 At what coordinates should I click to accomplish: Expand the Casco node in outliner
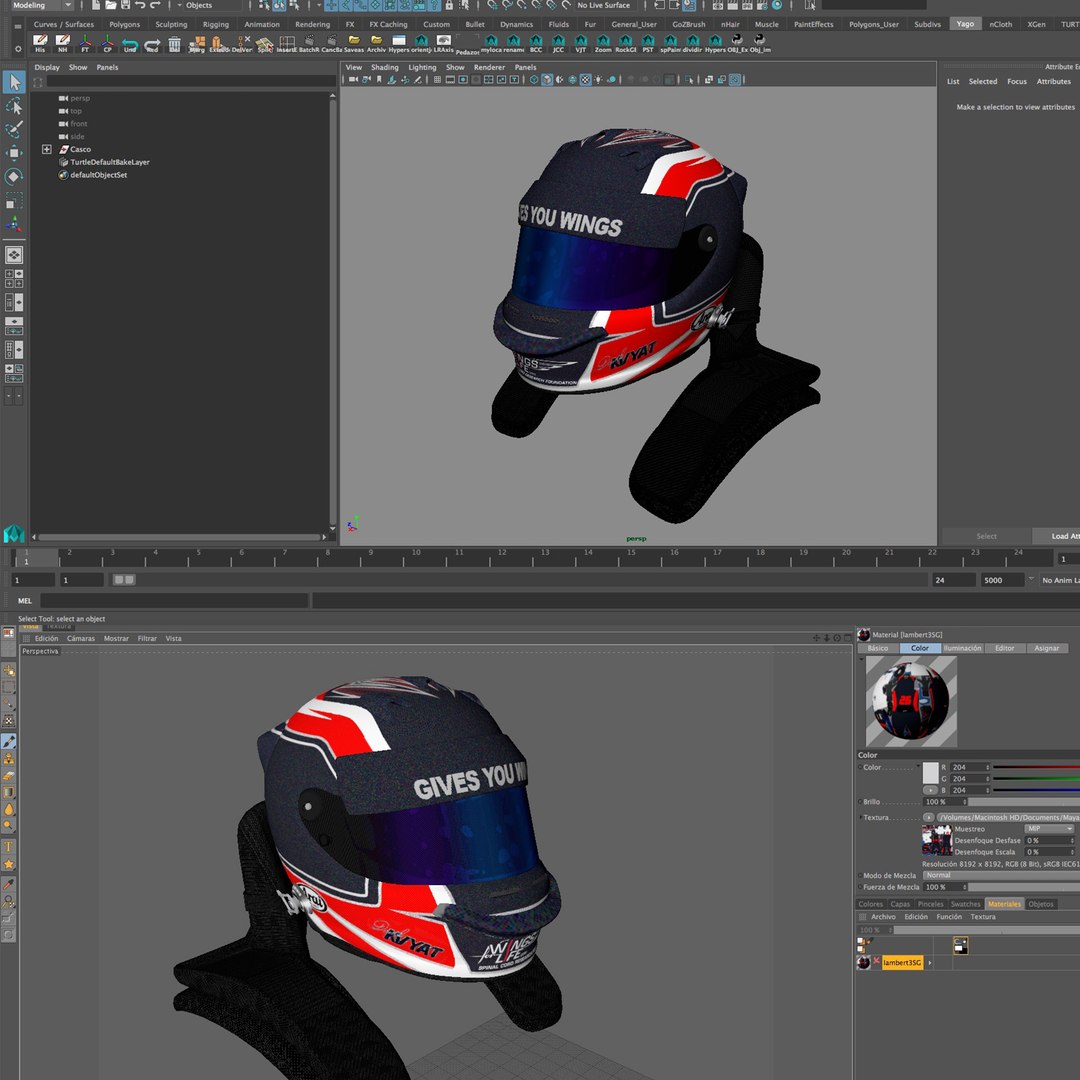(x=47, y=149)
